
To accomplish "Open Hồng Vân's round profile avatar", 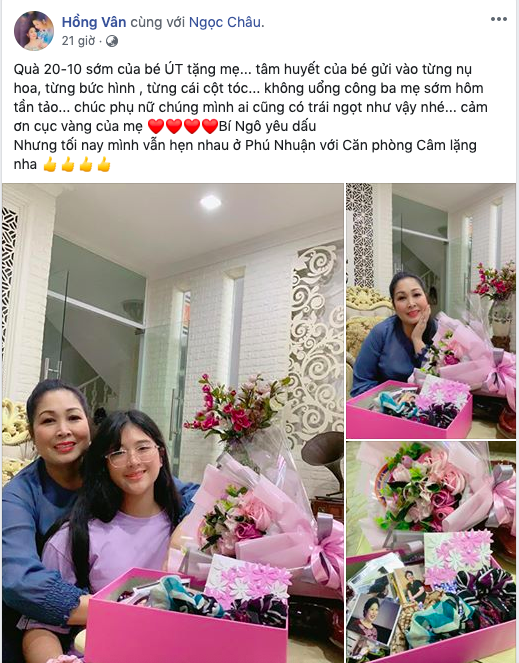I will pos(34,31).
